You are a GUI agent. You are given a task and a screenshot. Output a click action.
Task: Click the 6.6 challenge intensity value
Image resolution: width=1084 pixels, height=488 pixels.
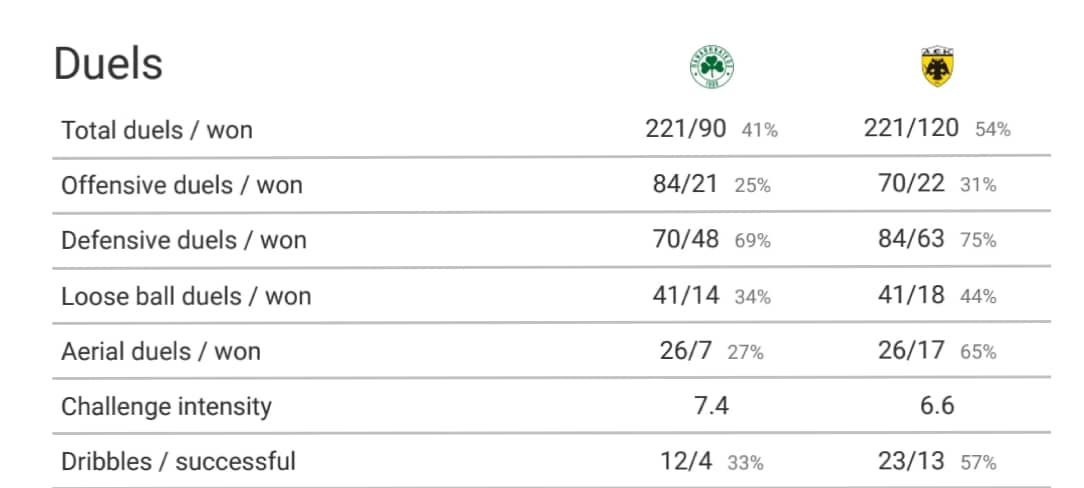tap(937, 406)
